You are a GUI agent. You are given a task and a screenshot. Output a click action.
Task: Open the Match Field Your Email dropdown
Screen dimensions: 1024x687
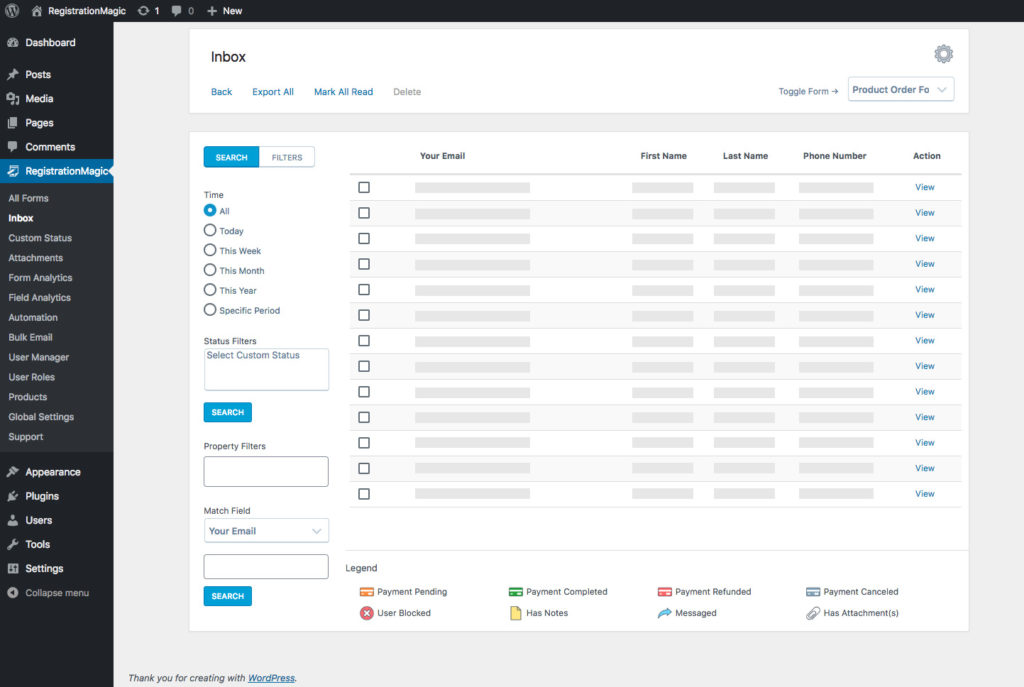[x=266, y=531]
